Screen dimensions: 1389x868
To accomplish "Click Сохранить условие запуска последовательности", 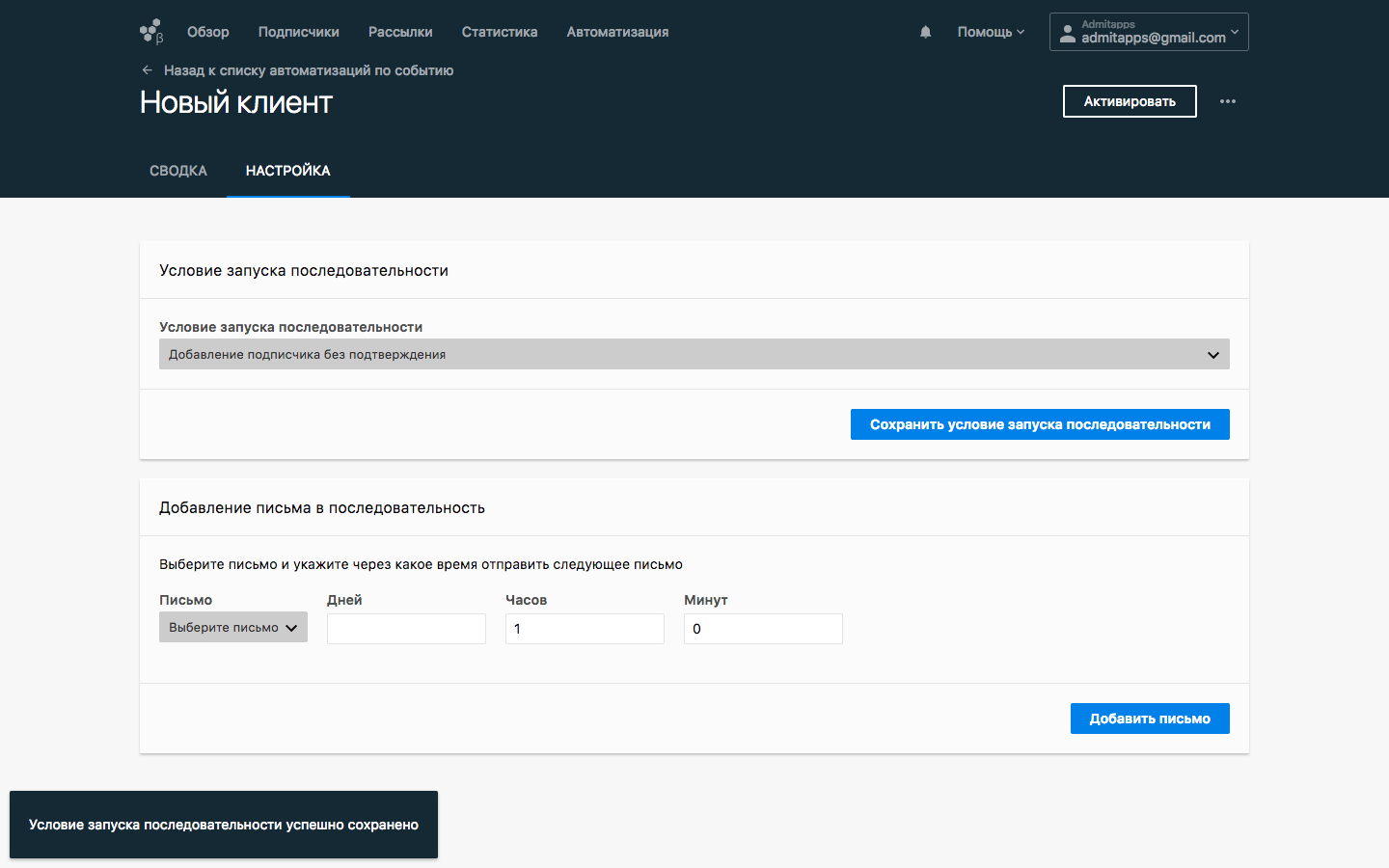I will pos(1039,424).
